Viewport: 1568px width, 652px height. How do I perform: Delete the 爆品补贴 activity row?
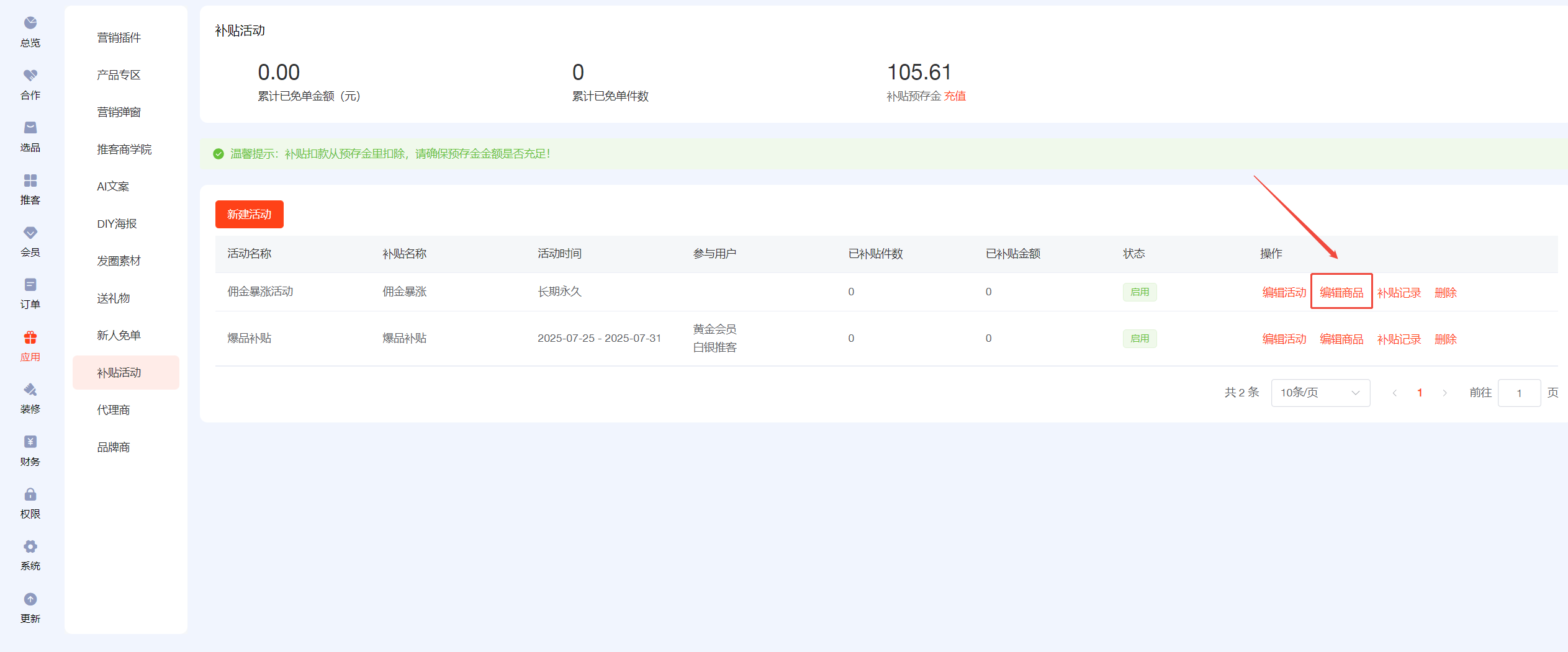[x=1445, y=339]
